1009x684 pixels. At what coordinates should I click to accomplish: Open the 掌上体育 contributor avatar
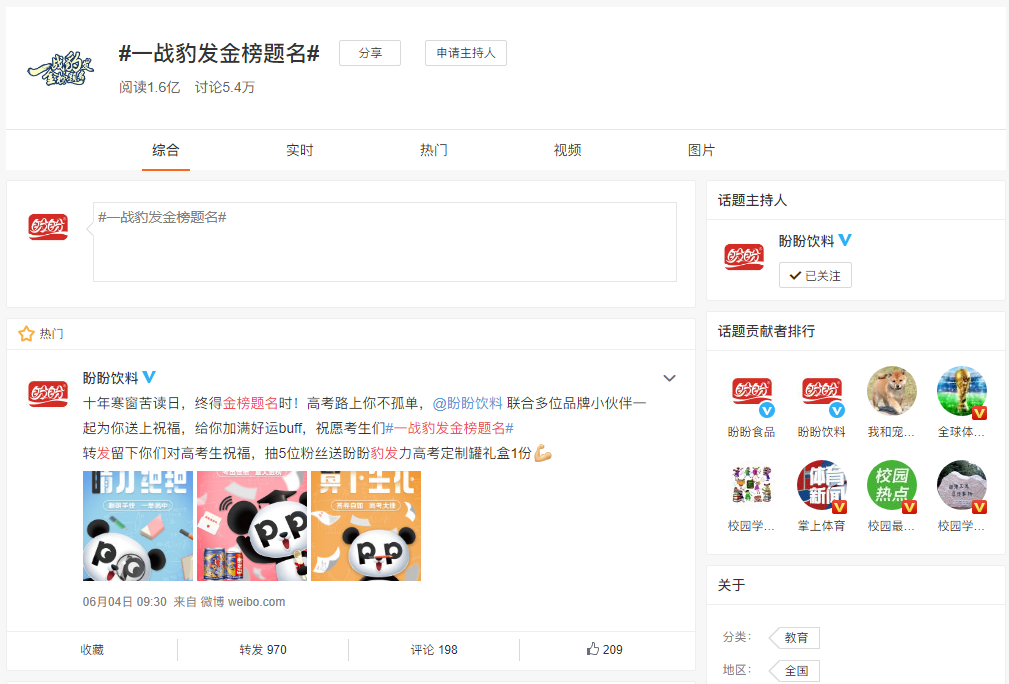point(822,485)
